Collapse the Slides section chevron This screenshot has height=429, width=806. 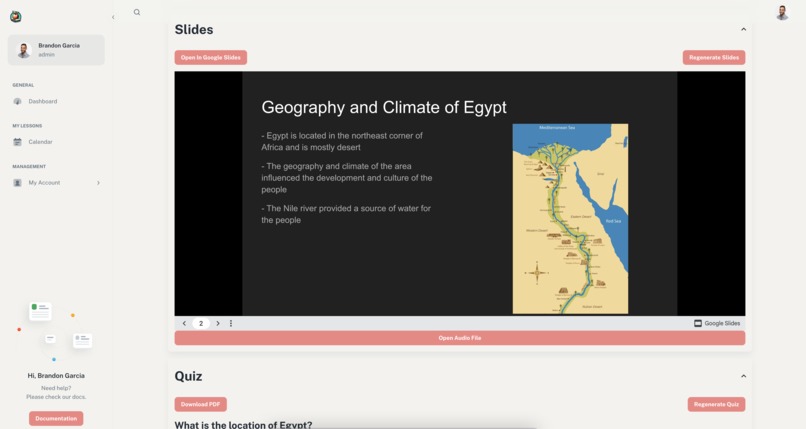click(743, 29)
